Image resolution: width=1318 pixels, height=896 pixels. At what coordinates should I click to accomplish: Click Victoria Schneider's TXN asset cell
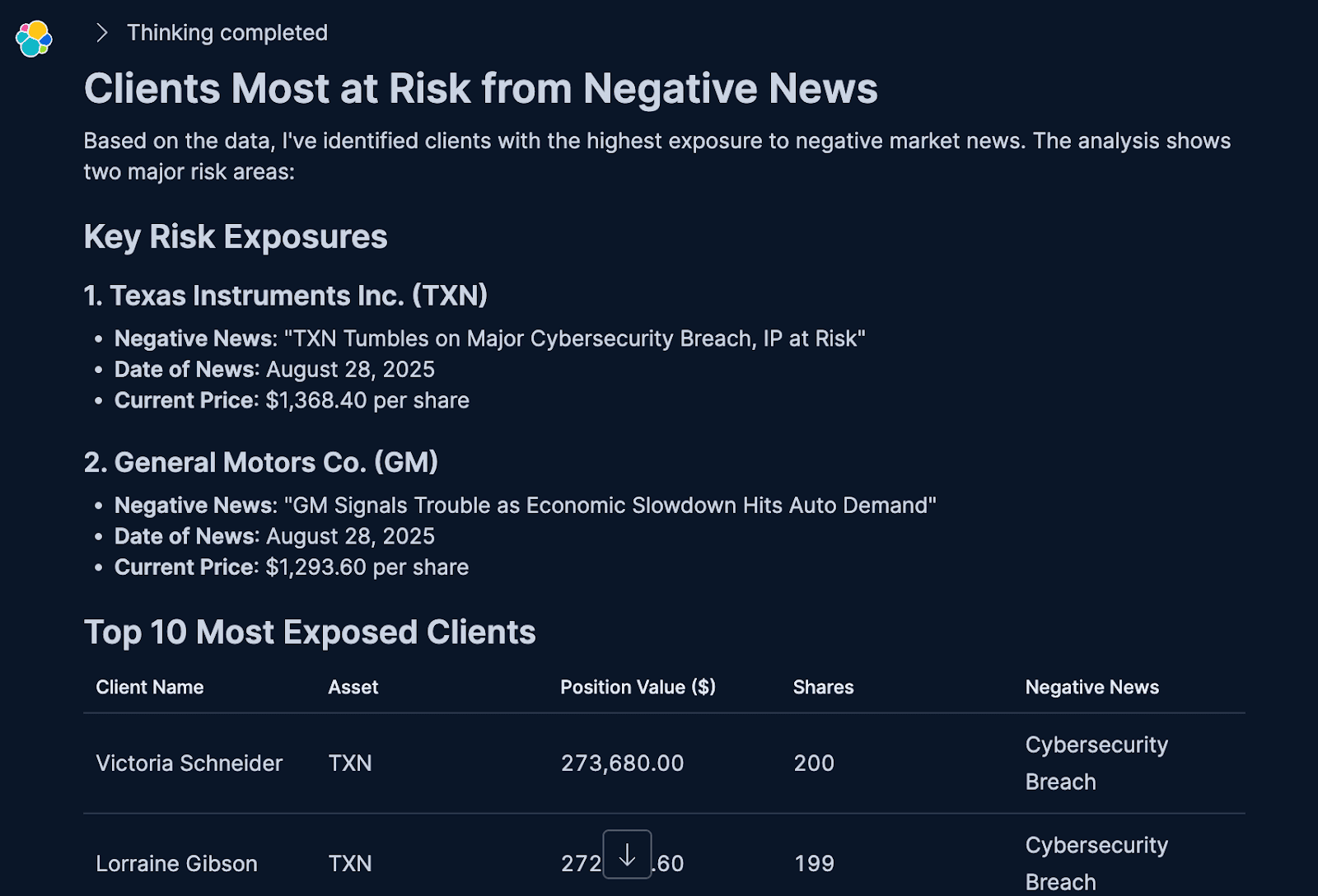click(350, 763)
